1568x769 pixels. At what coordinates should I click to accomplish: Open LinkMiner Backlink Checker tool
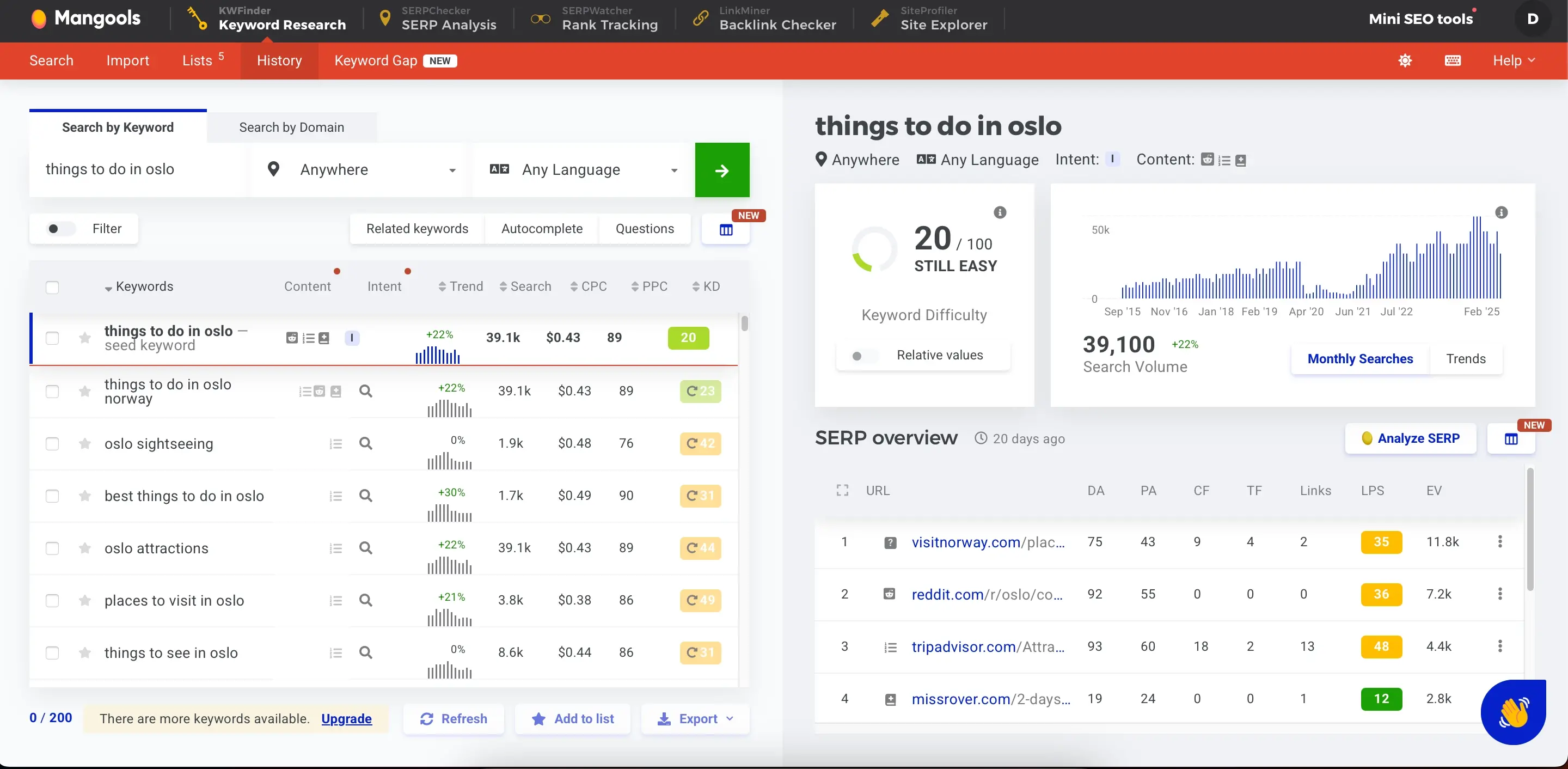pyautogui.click(x=764, y=19)
